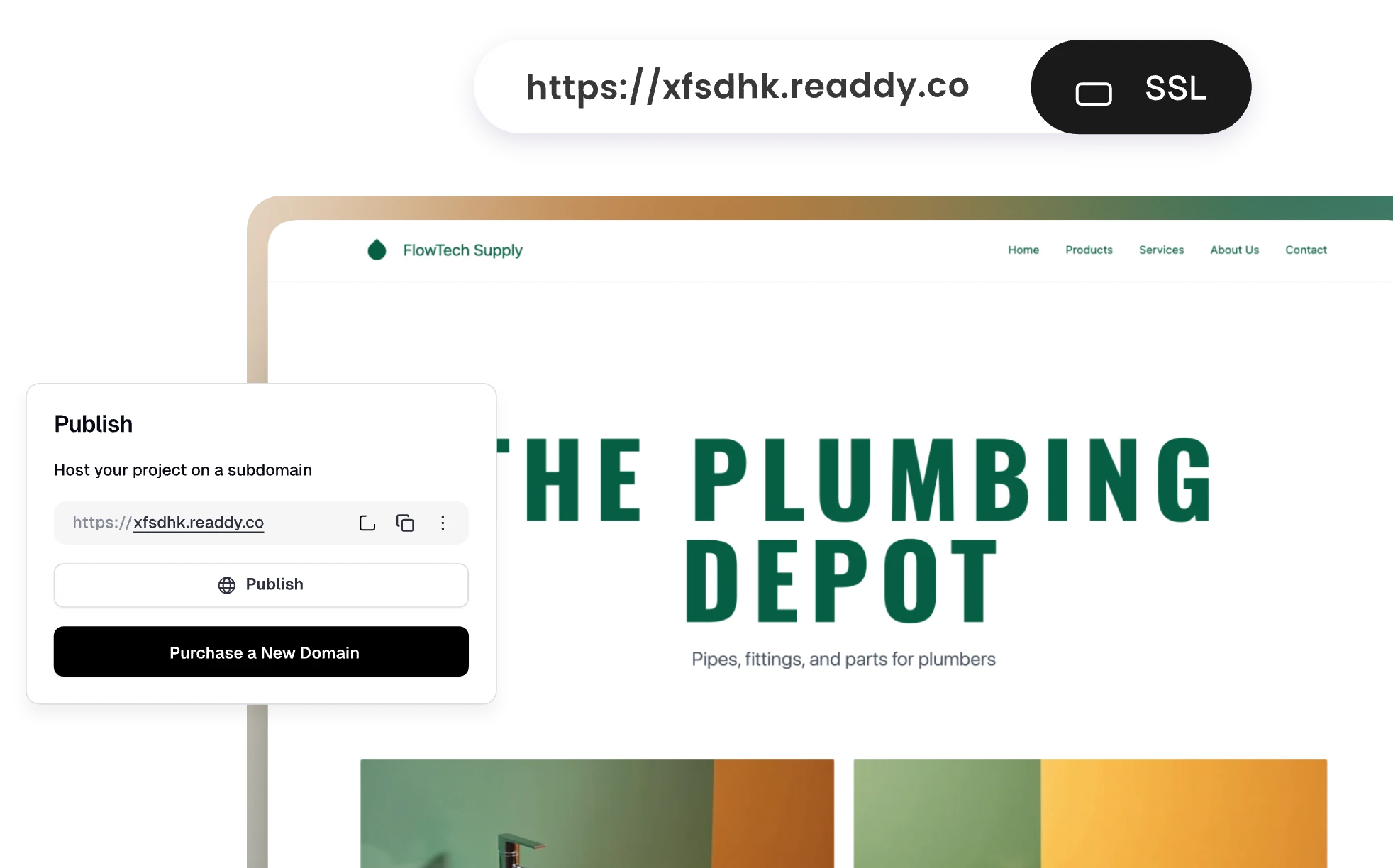Image resolution: width=1393 pixels, height=868 pixels.
Task: Click the large https://xfsdhk.readdy.co address bar
Action: [747, 87]
